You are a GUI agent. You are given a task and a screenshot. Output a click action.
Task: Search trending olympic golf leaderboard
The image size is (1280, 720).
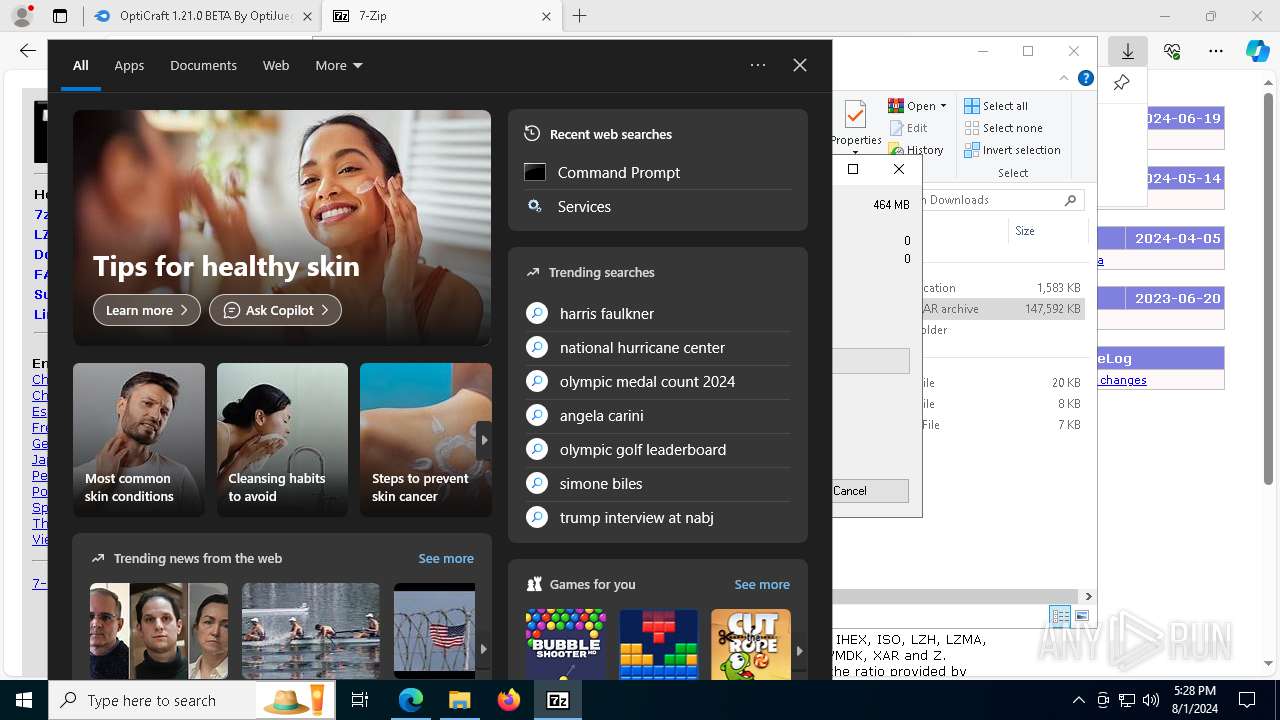click(x=658, y=449)
